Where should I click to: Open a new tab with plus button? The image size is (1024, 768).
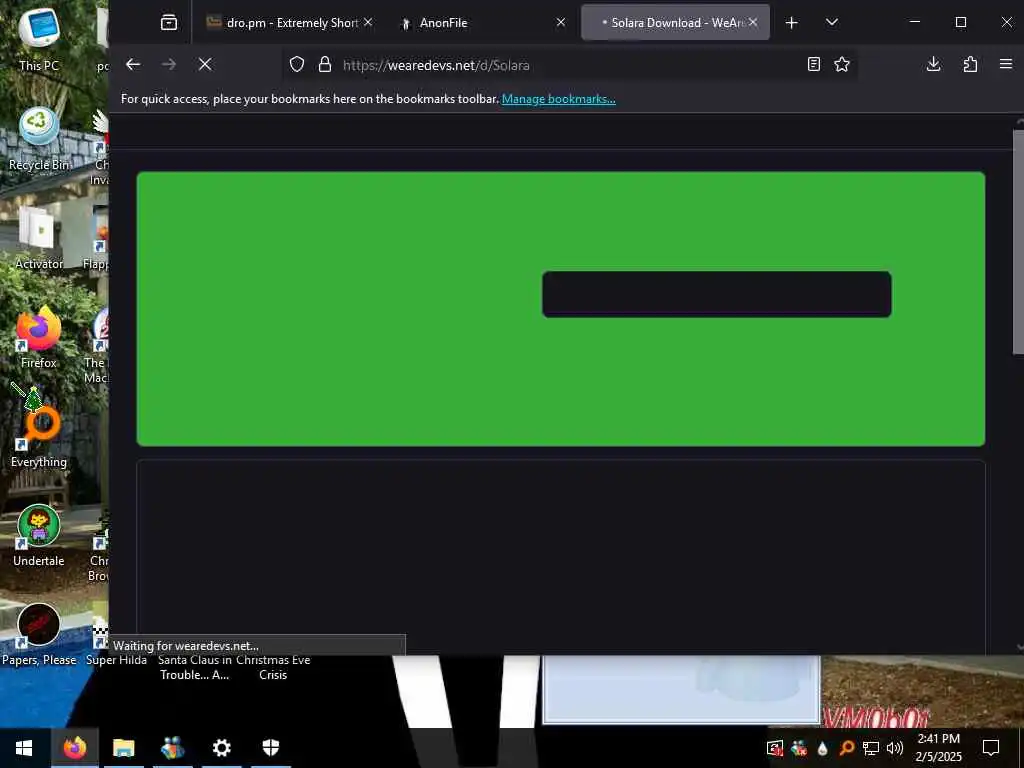[x=792, y=23]
